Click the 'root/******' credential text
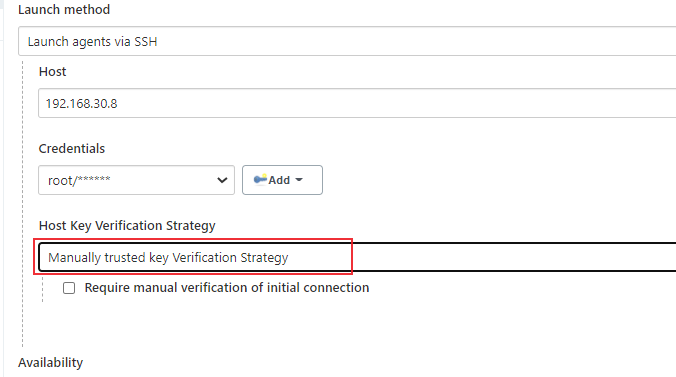Viewport: 676px width, 377px height. pyautogui.click(x=79, y=180)
